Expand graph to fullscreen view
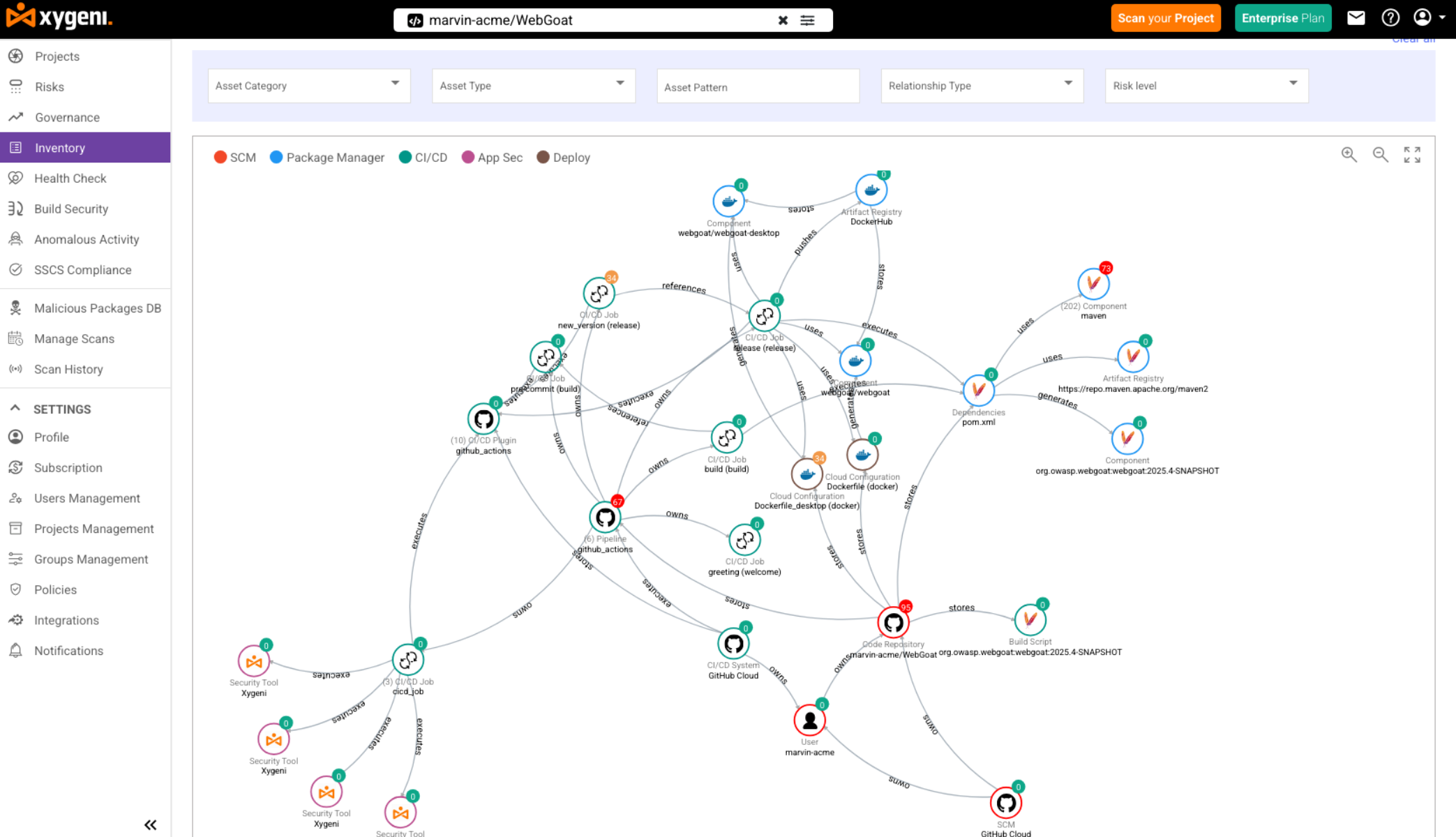 point(1412,155)
